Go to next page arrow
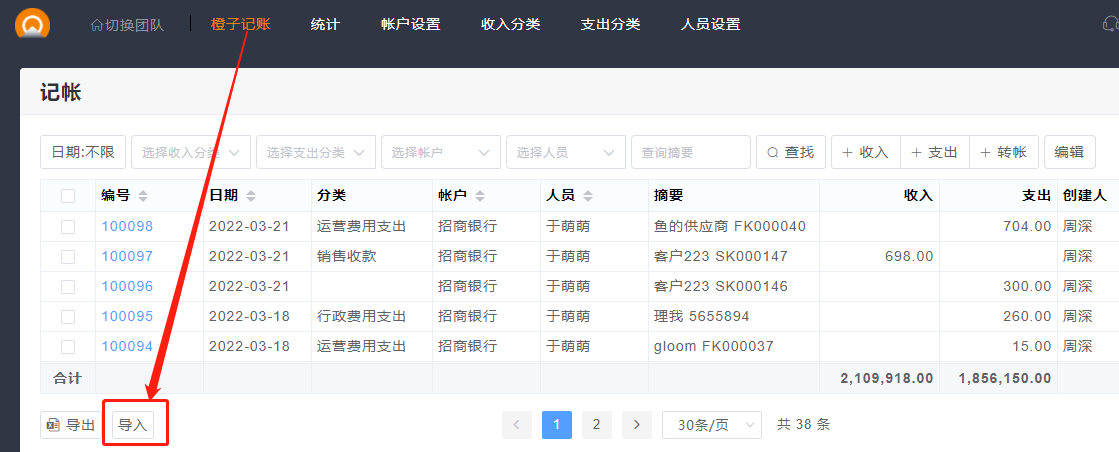 tap(637, 425)
